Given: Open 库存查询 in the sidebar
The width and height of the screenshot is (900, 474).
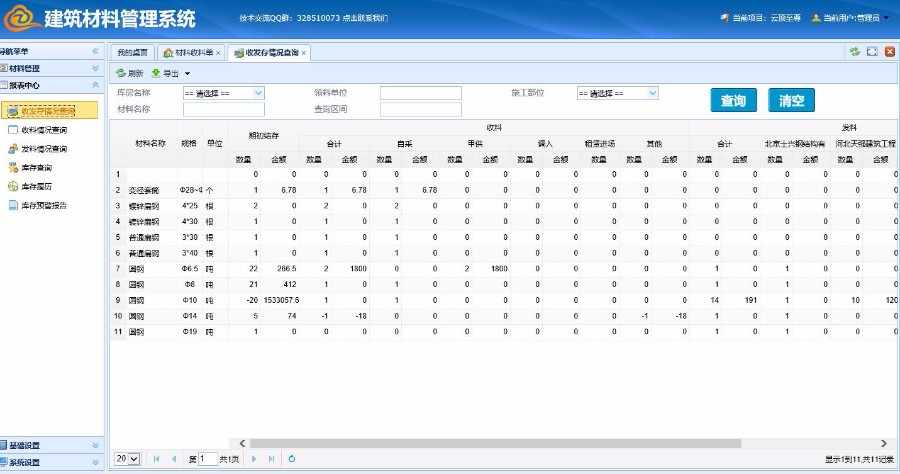Looking at the screenshot, I should (x=37, y=168).
